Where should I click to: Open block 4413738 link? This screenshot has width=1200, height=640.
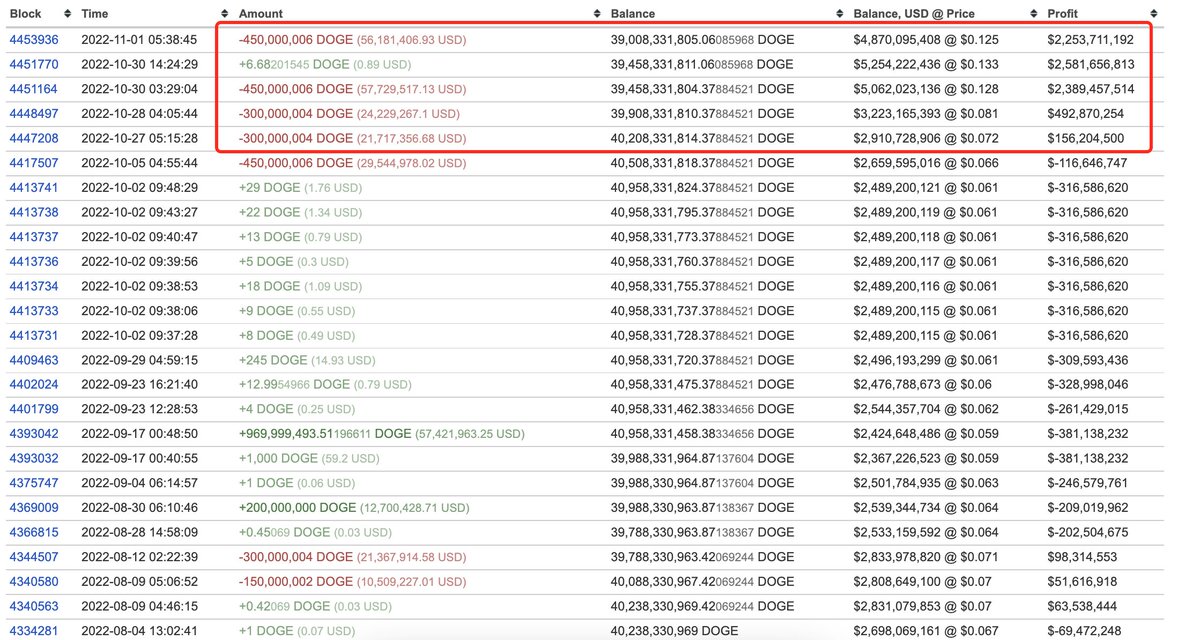pyautogui.click(x=34, y=212)
